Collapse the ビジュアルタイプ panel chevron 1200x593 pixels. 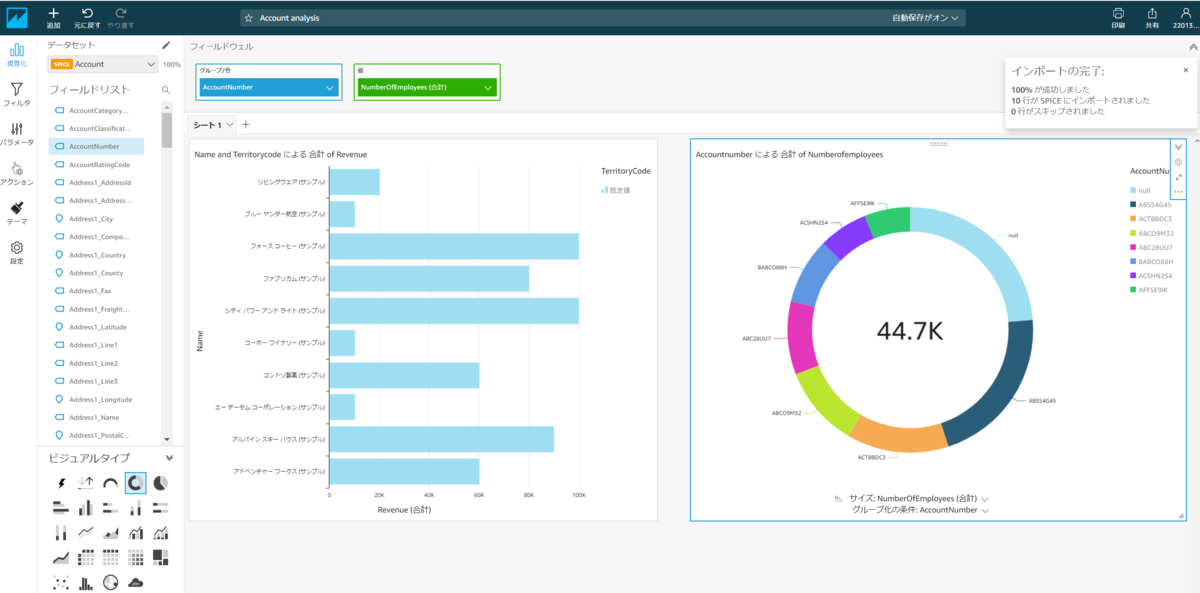[x=169, y=458]
